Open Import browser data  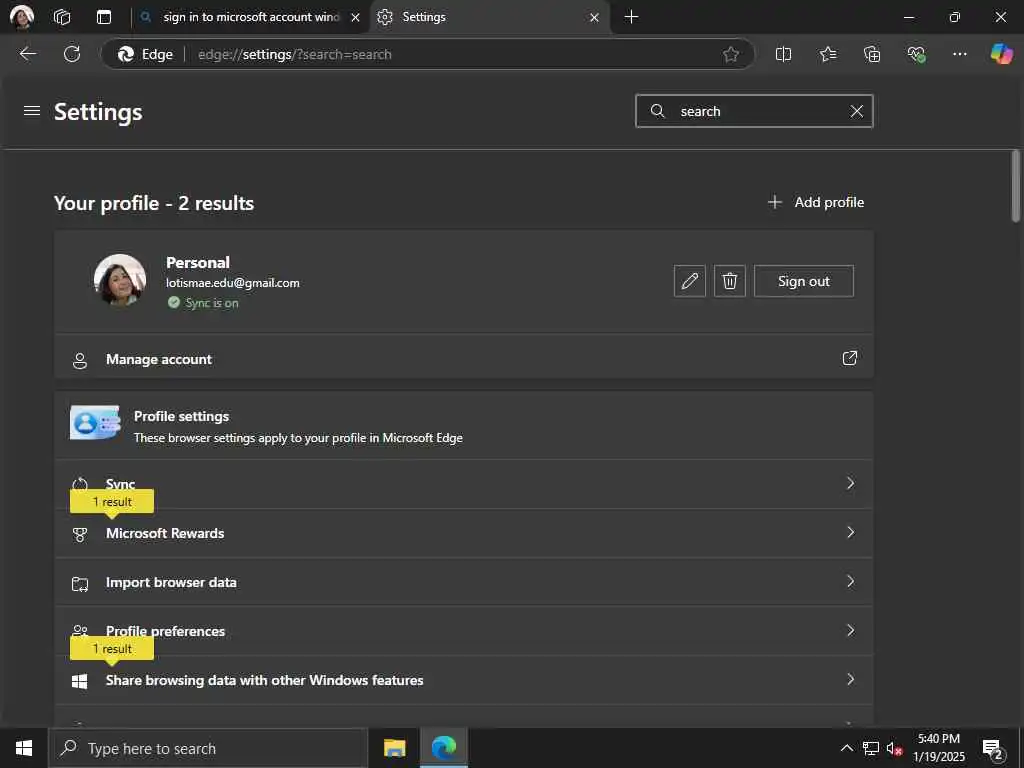point(464,582)
